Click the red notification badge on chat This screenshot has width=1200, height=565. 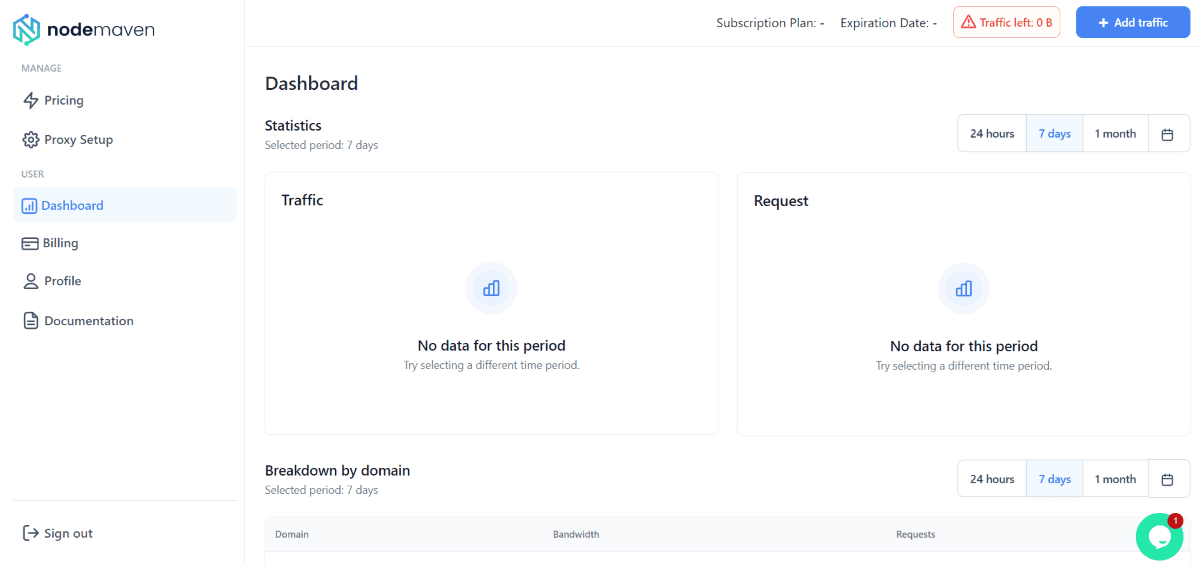pos(1176,520)
